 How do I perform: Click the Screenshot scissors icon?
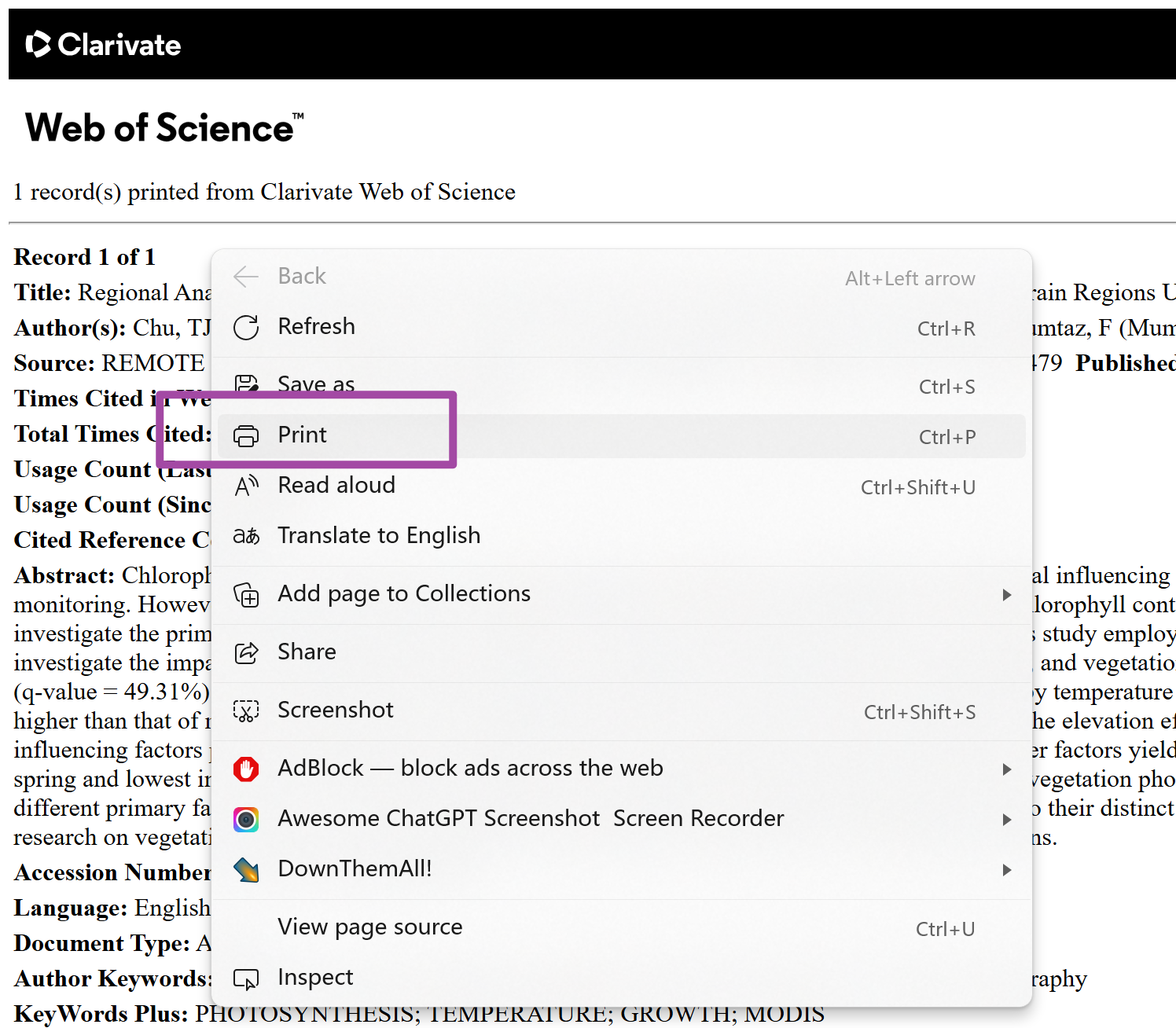click(x=246, y=710)
